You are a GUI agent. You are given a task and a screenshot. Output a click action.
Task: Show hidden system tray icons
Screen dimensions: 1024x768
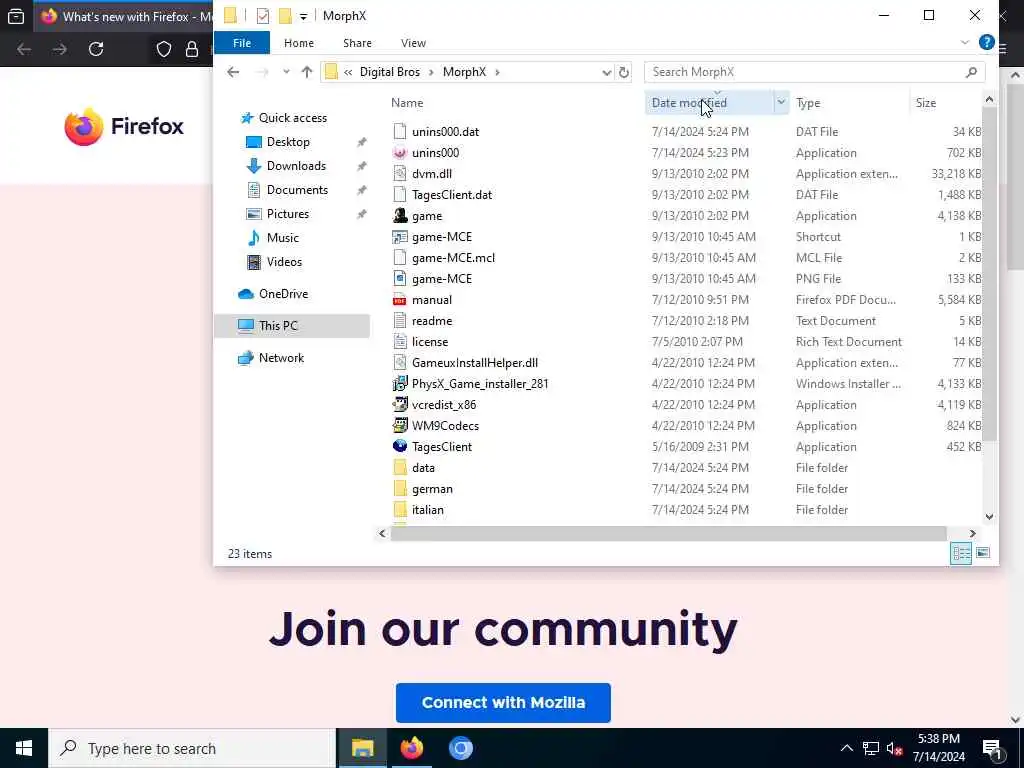pos(846,748)
